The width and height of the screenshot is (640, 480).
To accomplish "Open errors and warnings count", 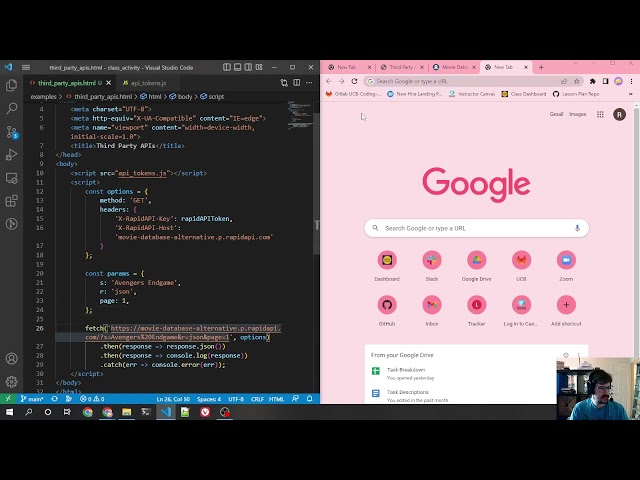I will coord(92,399).
